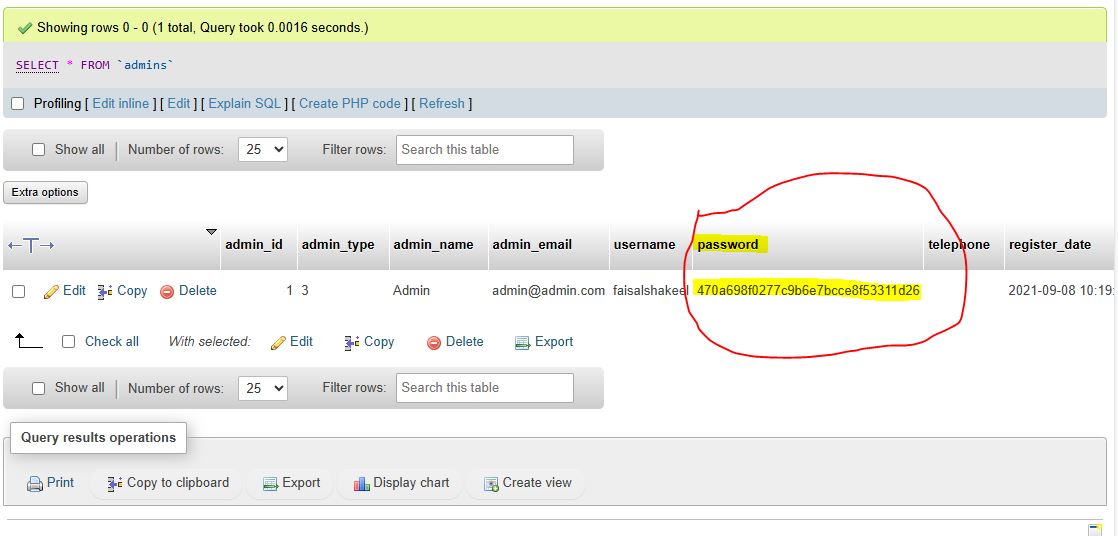Click the Print icon in query results operations
The height and width of the screenshot is (536, 1118).
[35, 484]
